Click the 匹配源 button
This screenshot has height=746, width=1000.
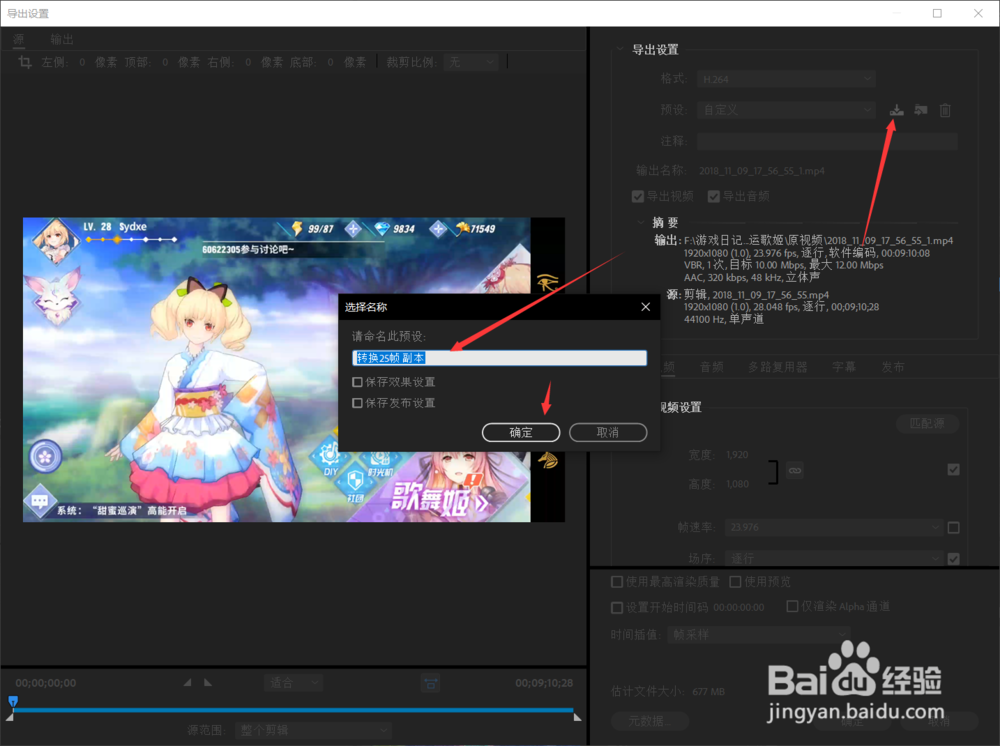point(927,423)
